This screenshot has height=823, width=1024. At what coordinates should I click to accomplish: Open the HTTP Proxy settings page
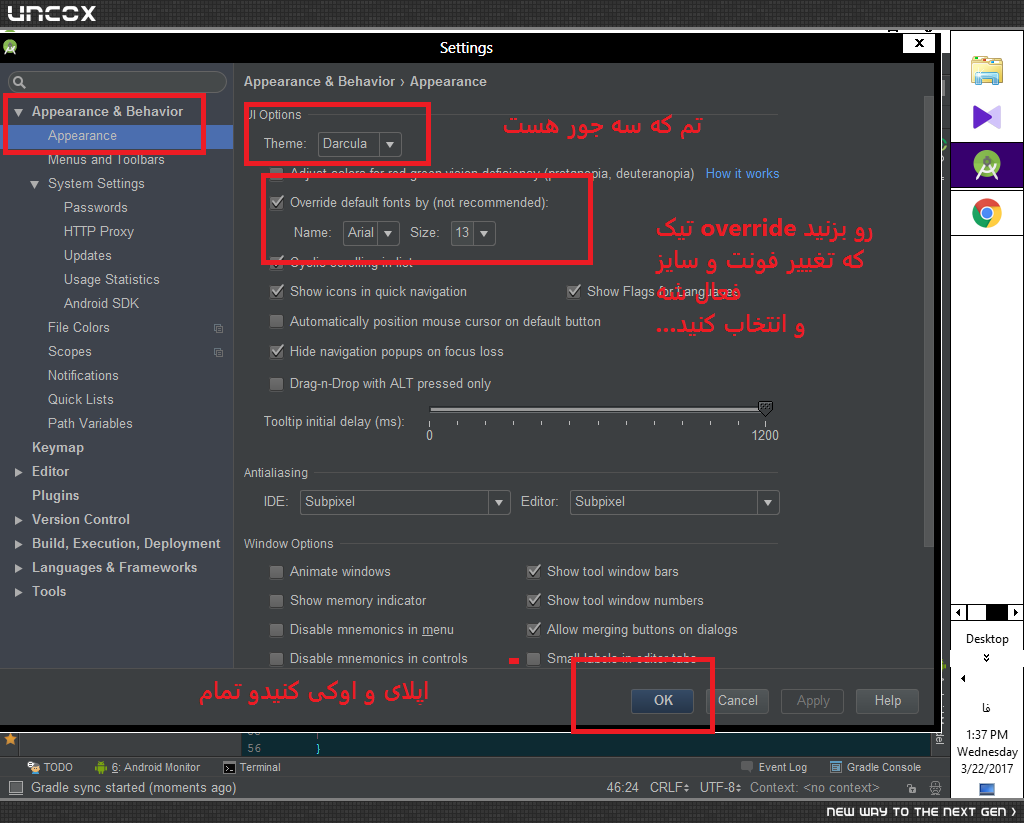(x=99, y=231)
